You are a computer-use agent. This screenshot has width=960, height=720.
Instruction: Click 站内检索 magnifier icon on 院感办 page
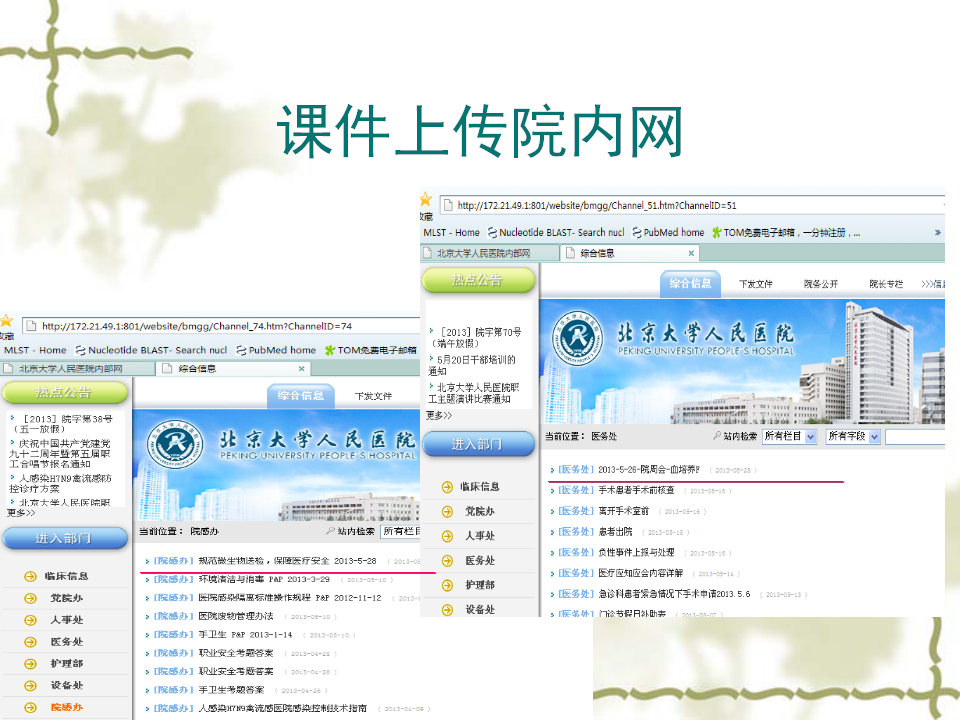331,531
